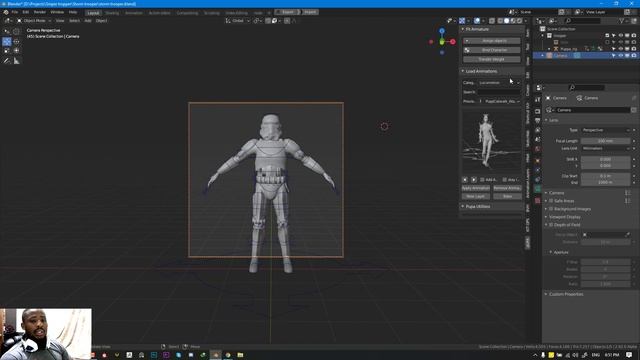Open the Blender logo app menu
The image size is (640, 360).
pyautogui.click(x=6, y=12)
